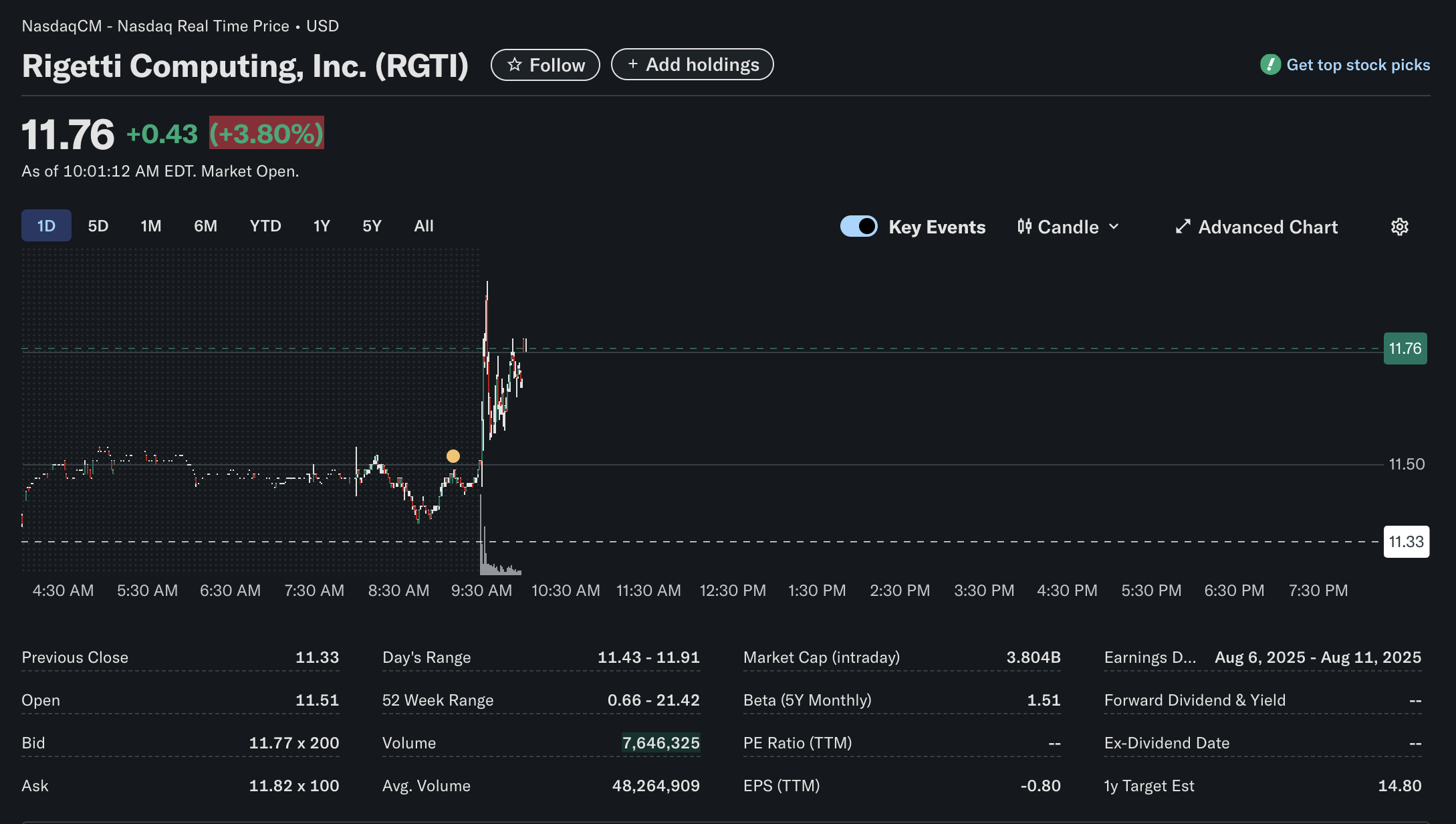The image size is (1456, 824).
Task: Click the Rigetti Computing, Inc. (RGTI) title
Action: [245, 66]
